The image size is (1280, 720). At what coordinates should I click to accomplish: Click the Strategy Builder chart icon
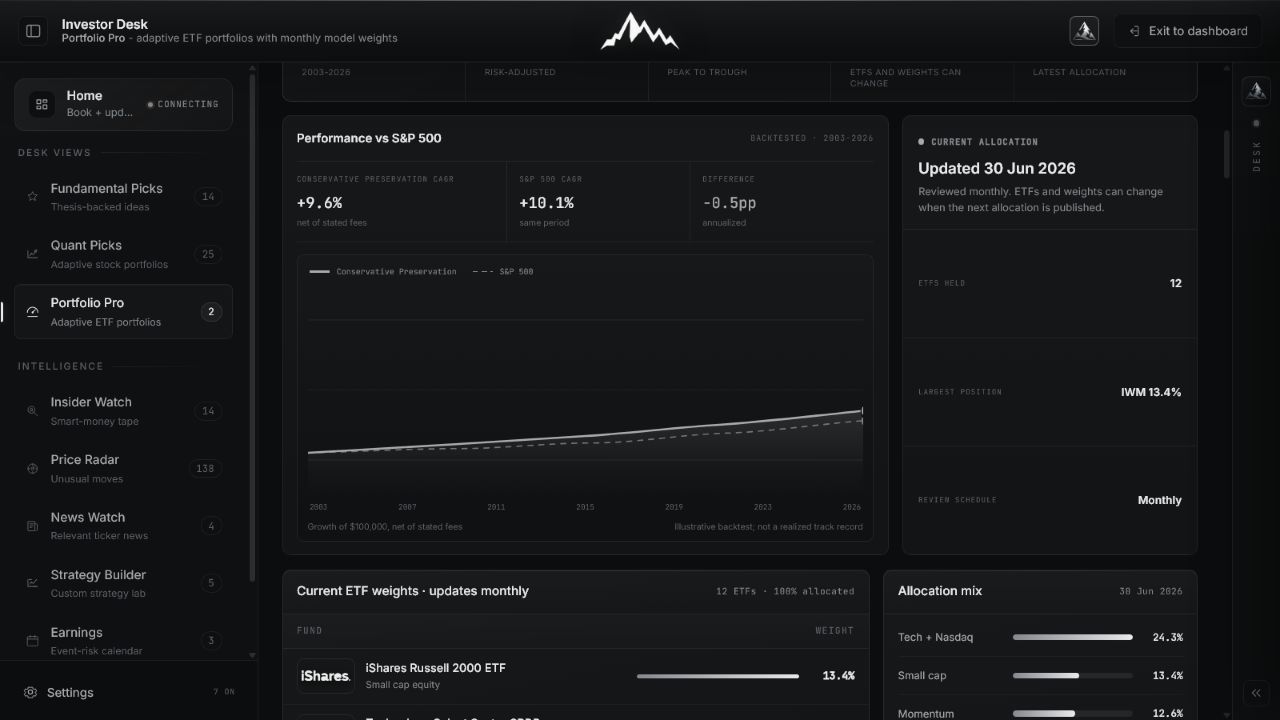[x=32, y=583]
